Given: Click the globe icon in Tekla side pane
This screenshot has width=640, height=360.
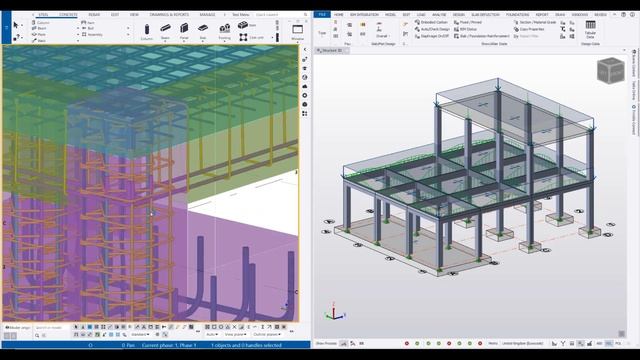Looking at the screenshot, I should coord(305,77).
